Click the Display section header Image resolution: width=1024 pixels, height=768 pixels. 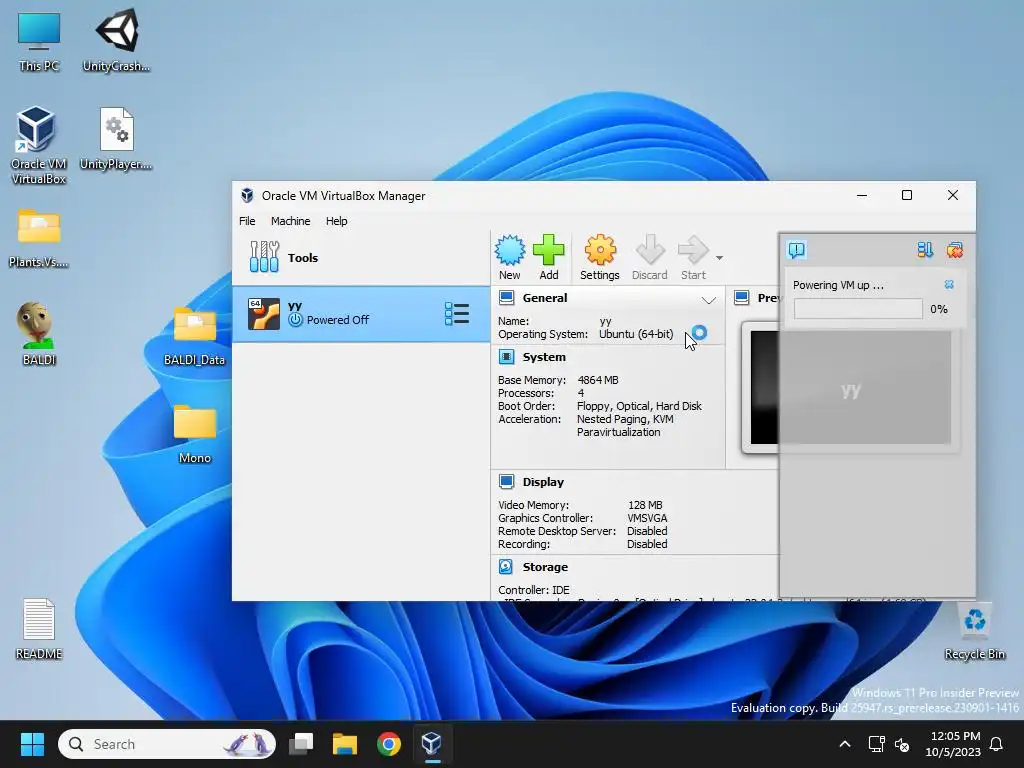(x=543, y=481)
